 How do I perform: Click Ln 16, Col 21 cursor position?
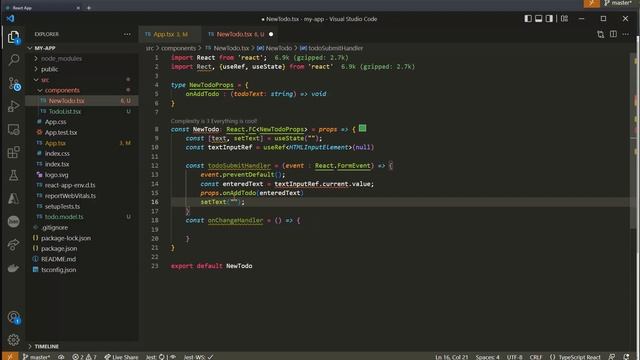click(x=451, y=357)
